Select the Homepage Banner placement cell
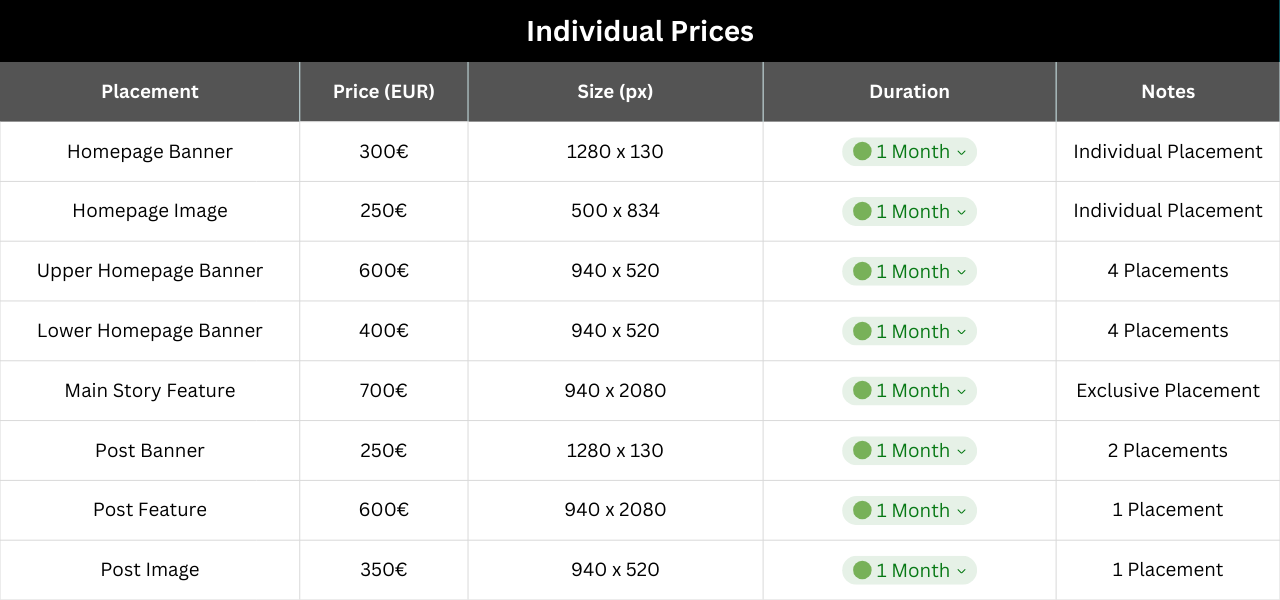 tap(150, 152)
